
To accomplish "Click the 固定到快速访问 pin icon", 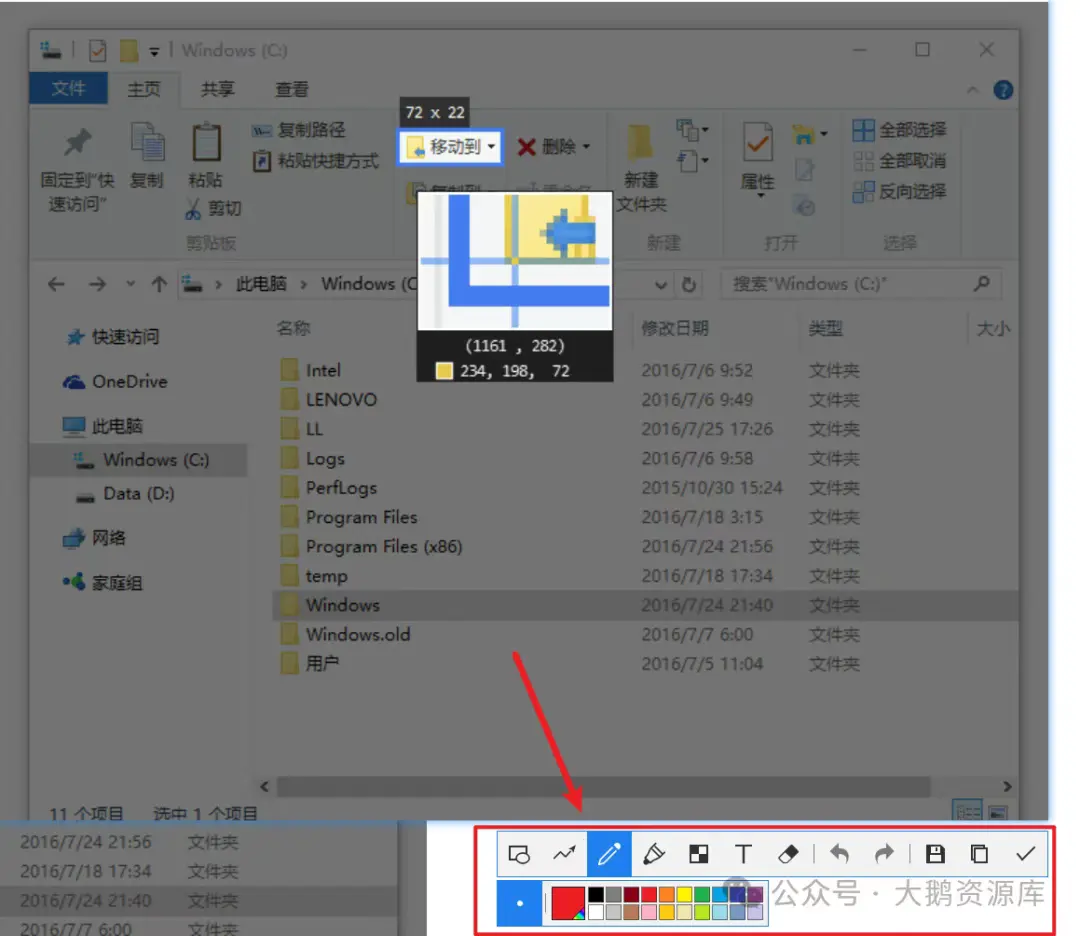I will pyautogui.click(x=77, y=143).
